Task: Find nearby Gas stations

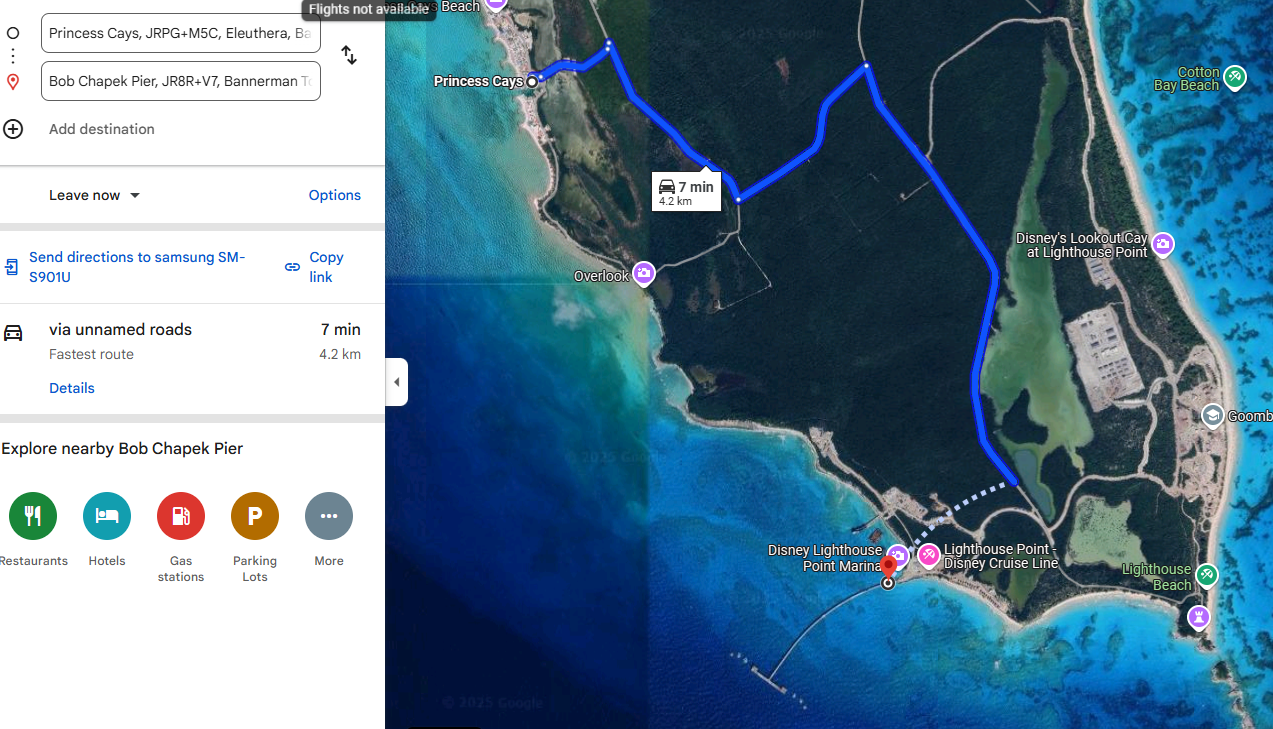Action: tap(181, 516)
